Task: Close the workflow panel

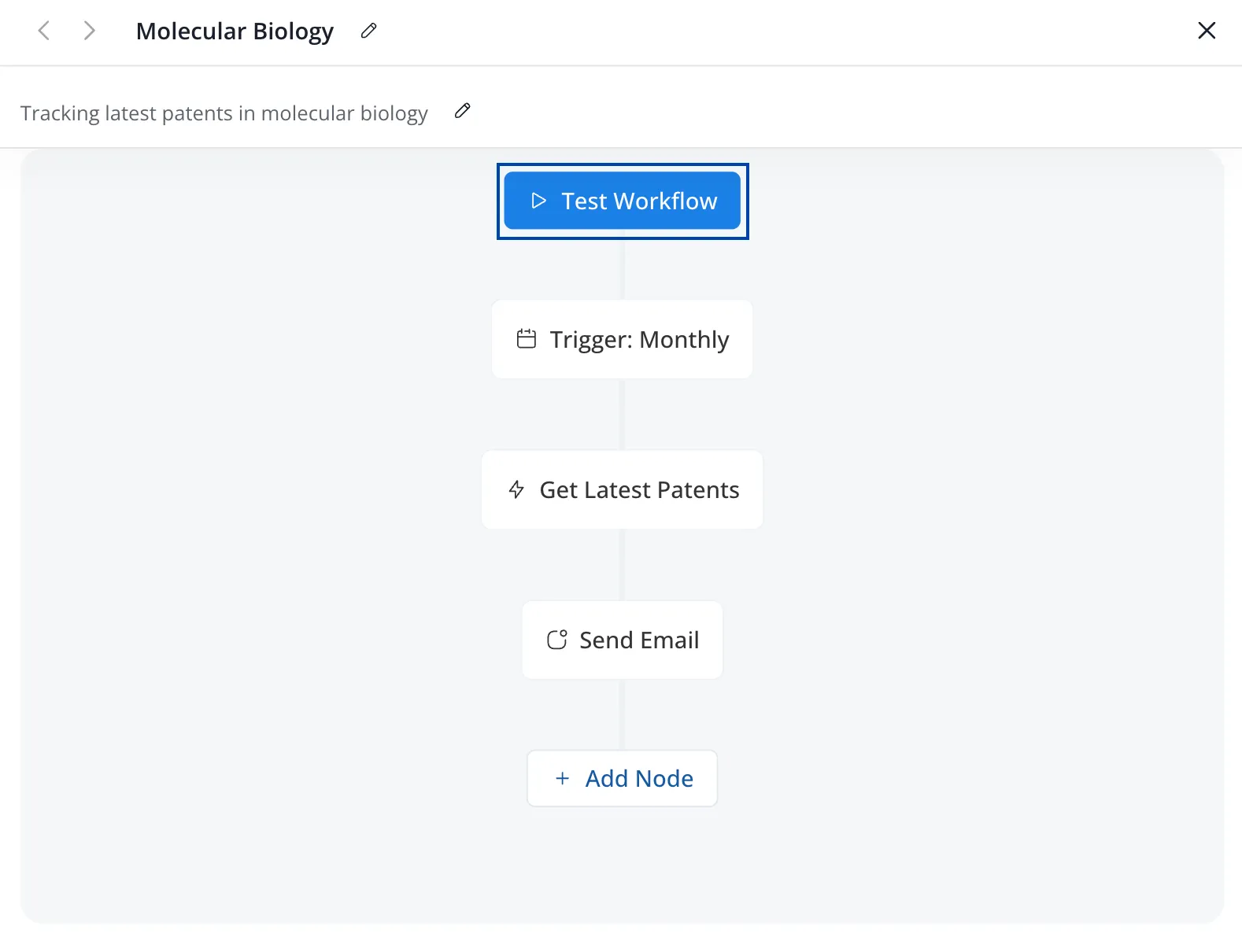Action: click(1207, 31)
